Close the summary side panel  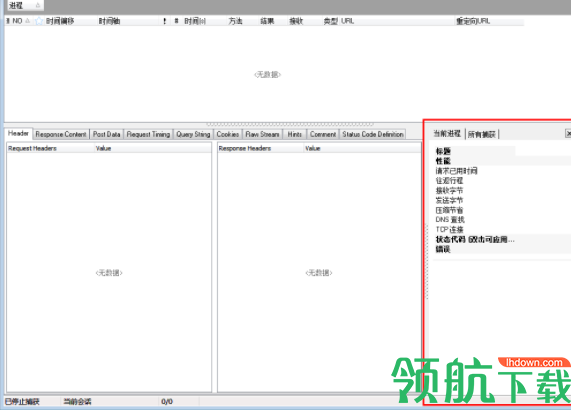click(568, 134)
